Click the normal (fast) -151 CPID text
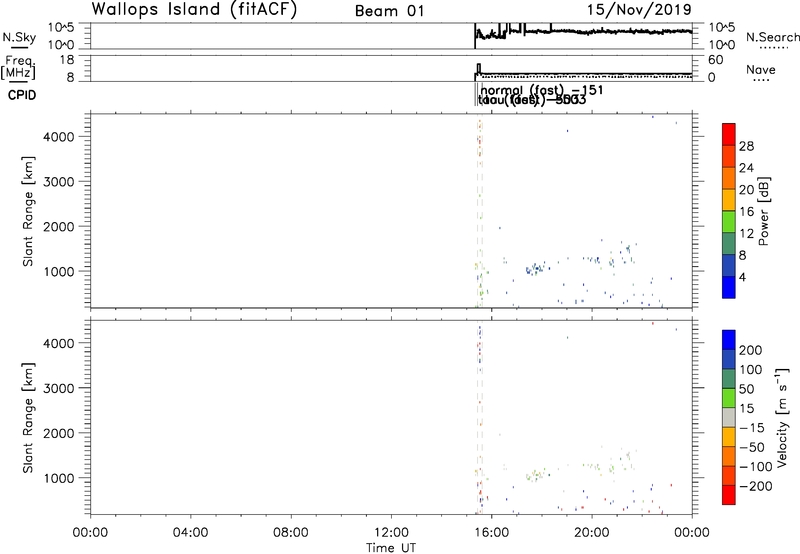 tap(542, 90)
